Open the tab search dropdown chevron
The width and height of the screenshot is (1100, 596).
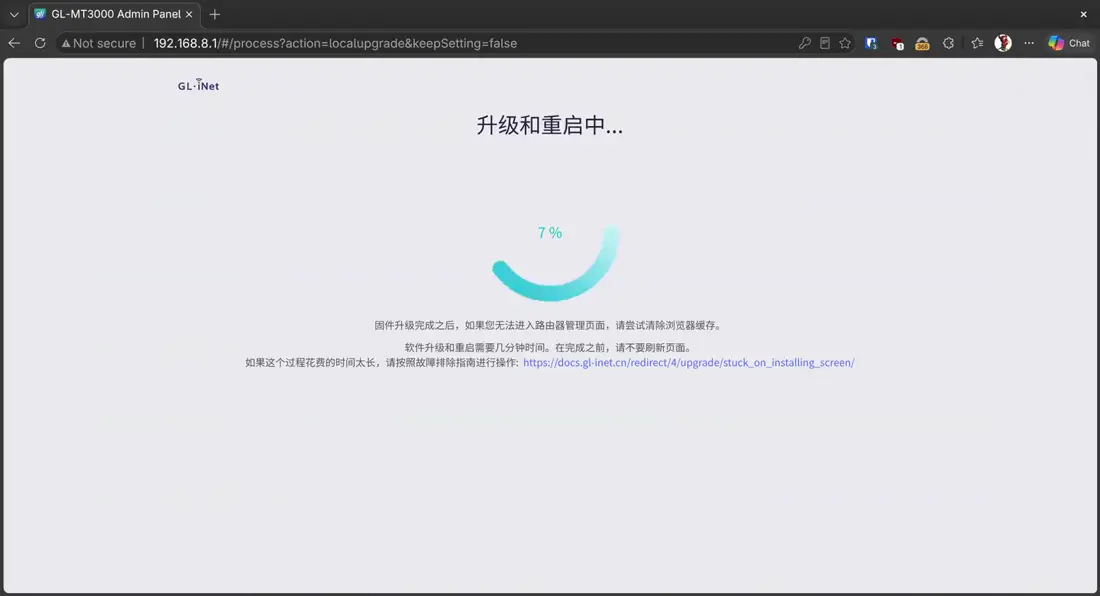14,14
